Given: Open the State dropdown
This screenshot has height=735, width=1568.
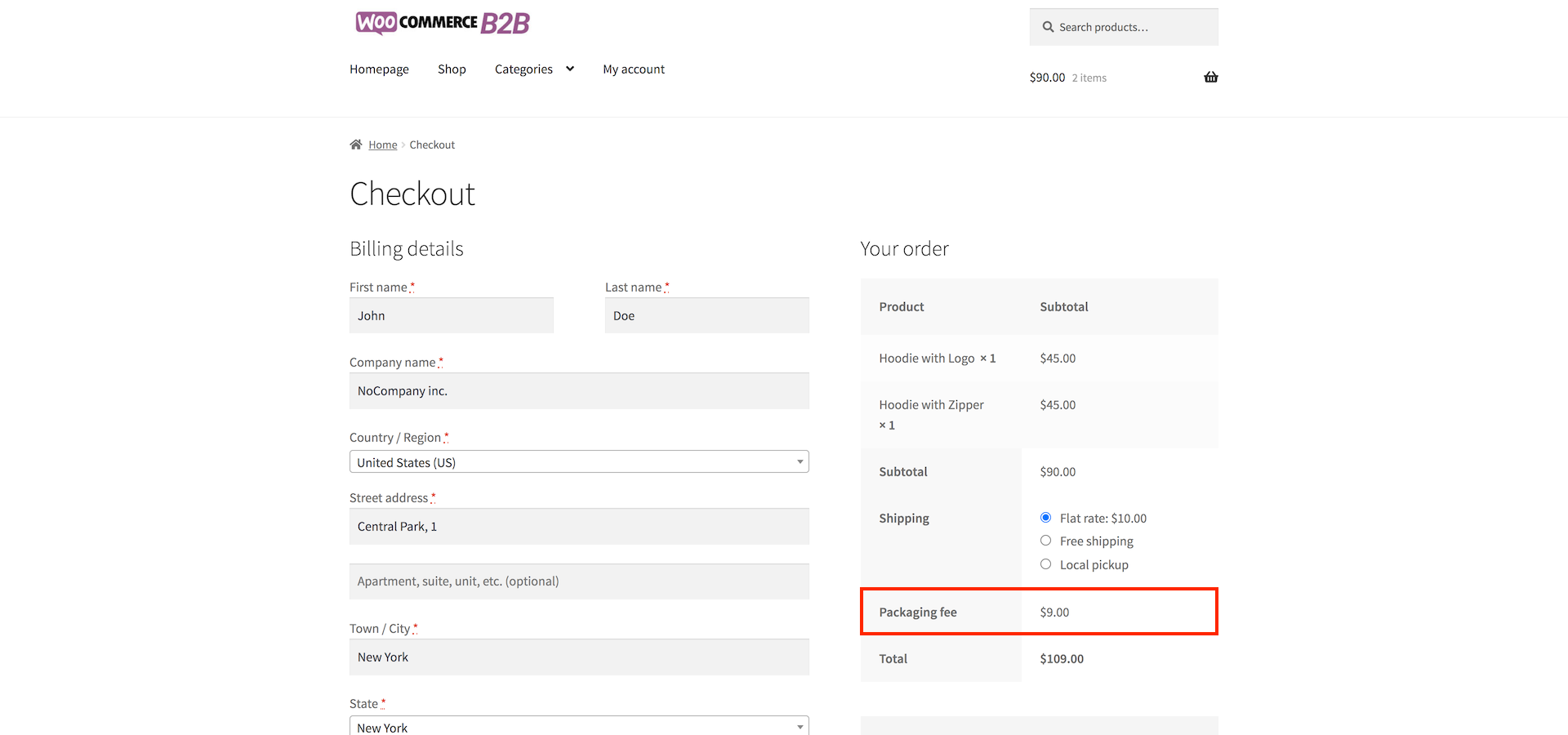Looking at the screenshot, I should pos(579,726).
